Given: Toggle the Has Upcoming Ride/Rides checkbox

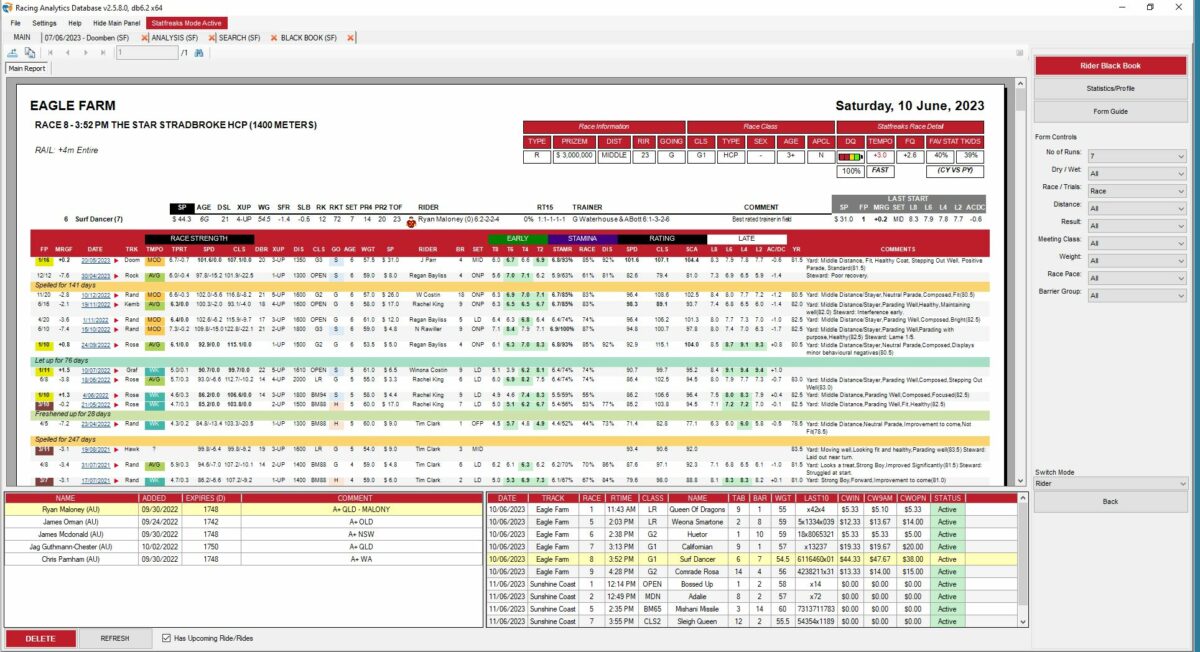Looking at the screenshot, I should click(167, 638).
